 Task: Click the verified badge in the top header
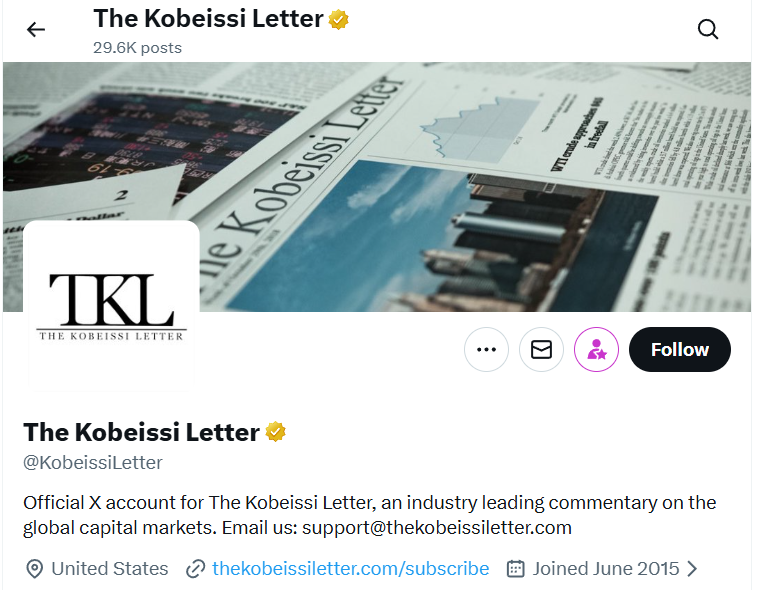[x=340, y=19]
